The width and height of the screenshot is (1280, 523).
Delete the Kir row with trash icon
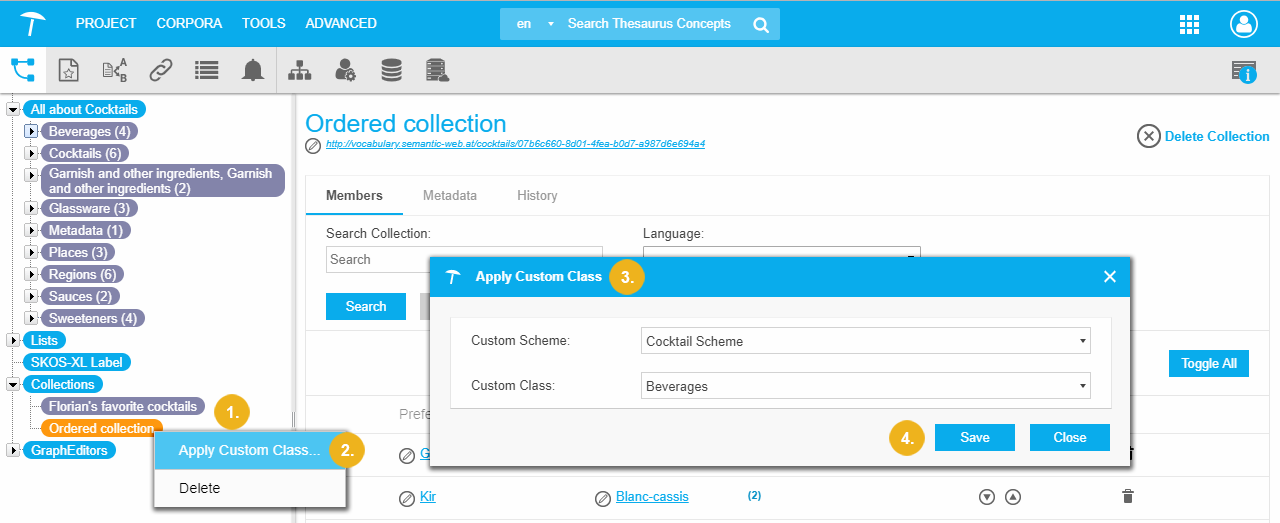[x=1128, y=497]
